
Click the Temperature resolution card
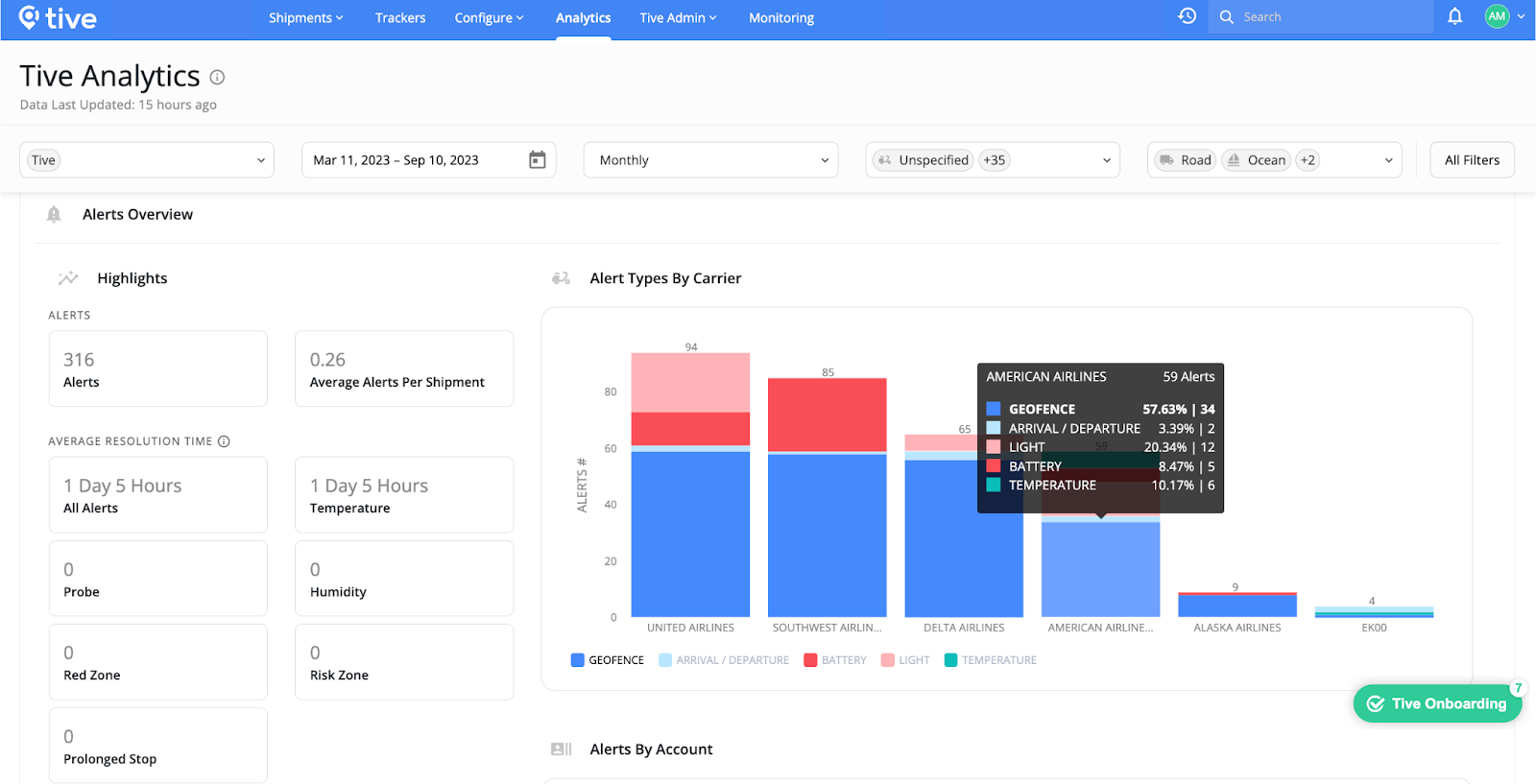pyautogui.click(x=404, y=495)
